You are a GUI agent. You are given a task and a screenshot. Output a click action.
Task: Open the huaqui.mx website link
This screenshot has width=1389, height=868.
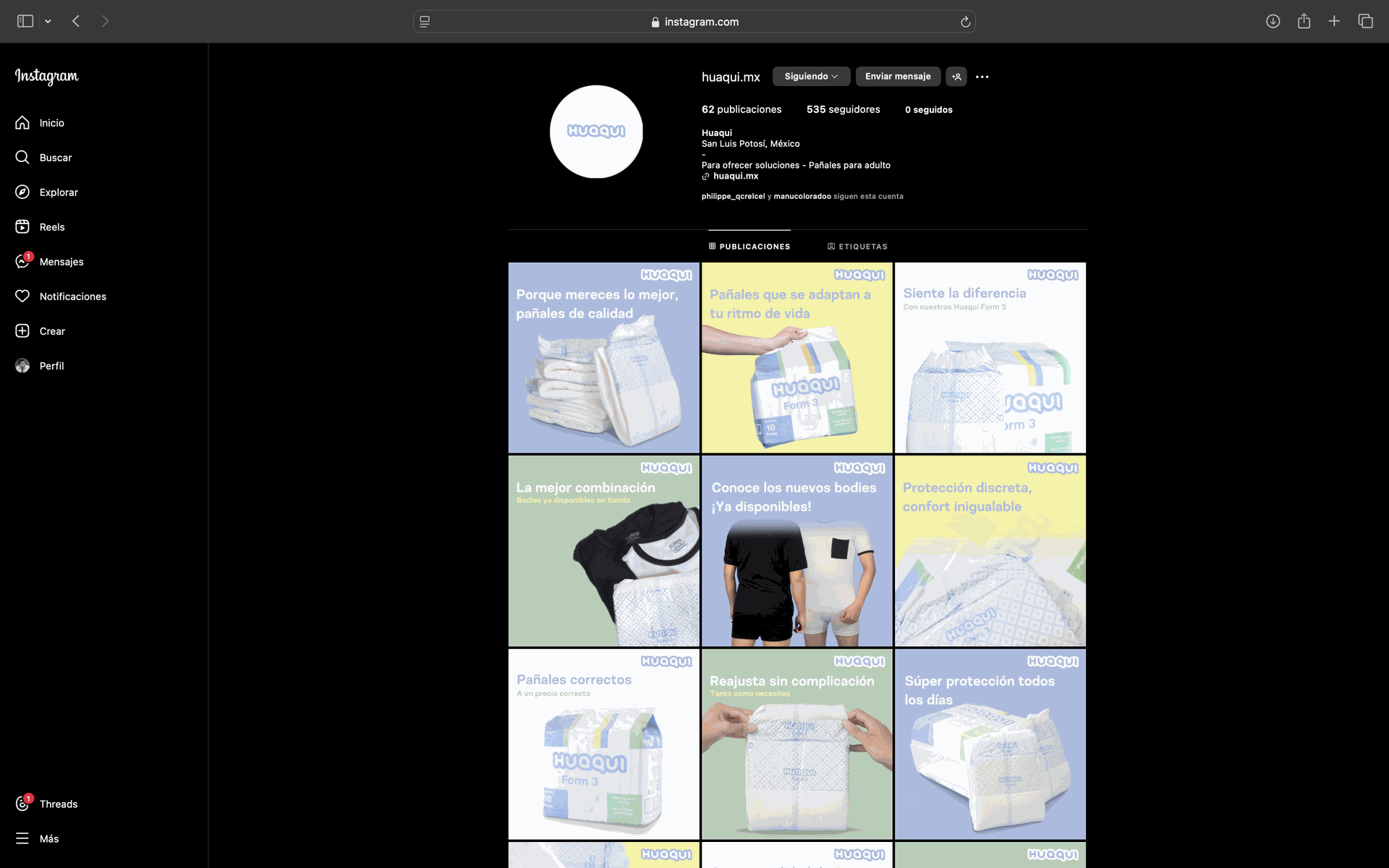click(736, 176)
